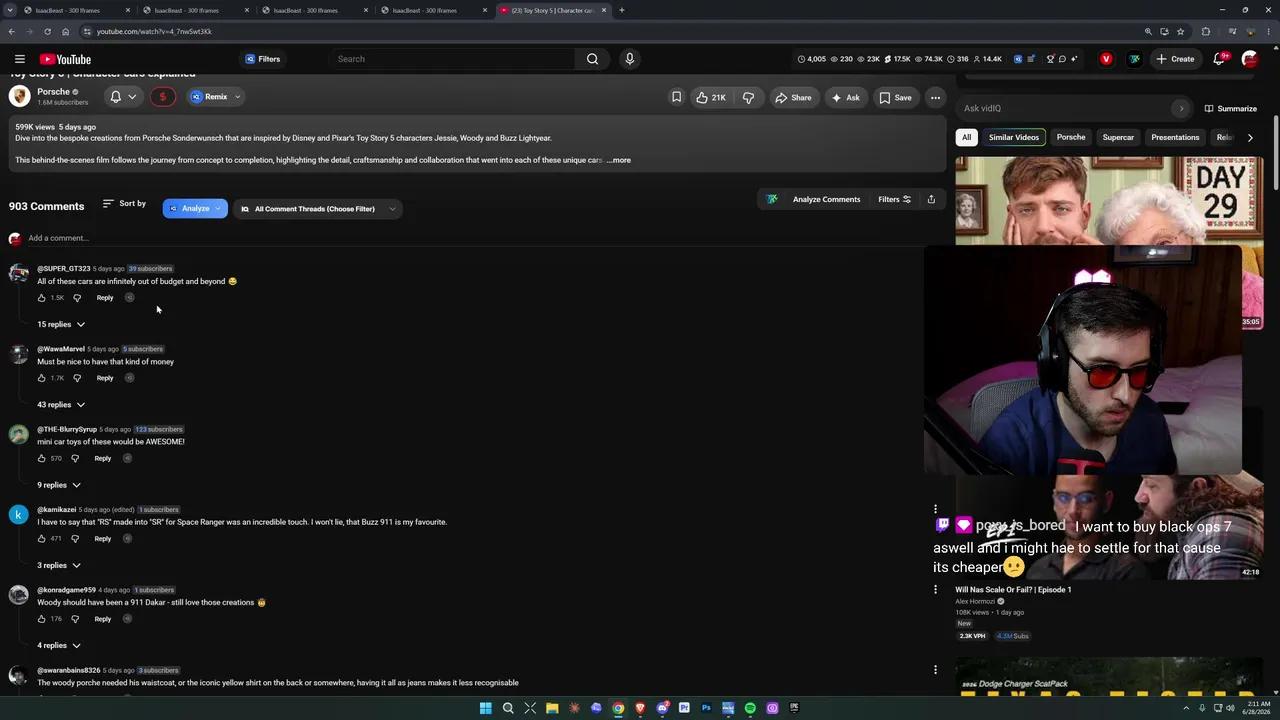The image size is (1280, 720).
Task: Open Spotify from the taskbar
Action: (x=750, y=708)
